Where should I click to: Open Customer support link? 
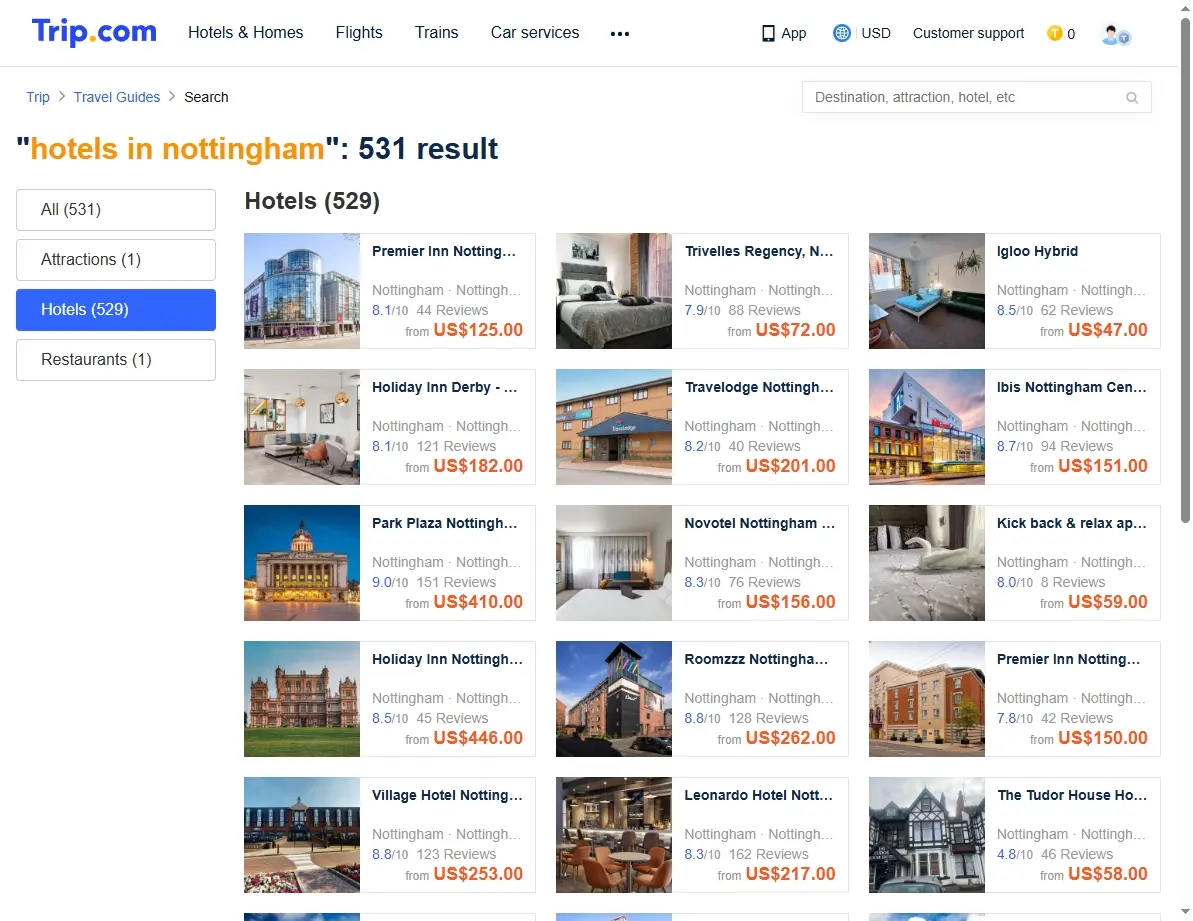coord(969,33)
